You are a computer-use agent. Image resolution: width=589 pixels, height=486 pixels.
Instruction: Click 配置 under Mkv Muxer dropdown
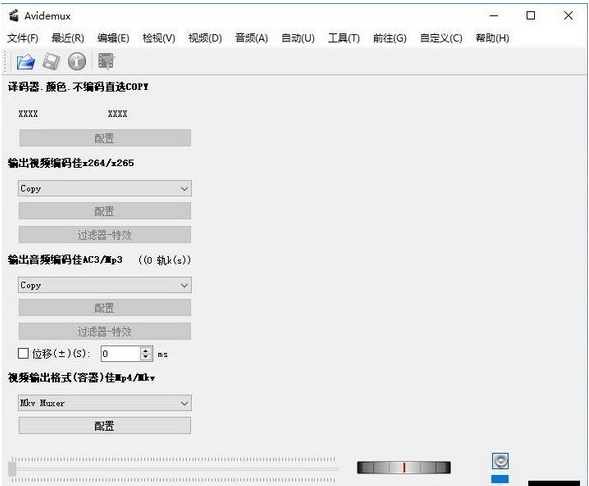point(105,426)
